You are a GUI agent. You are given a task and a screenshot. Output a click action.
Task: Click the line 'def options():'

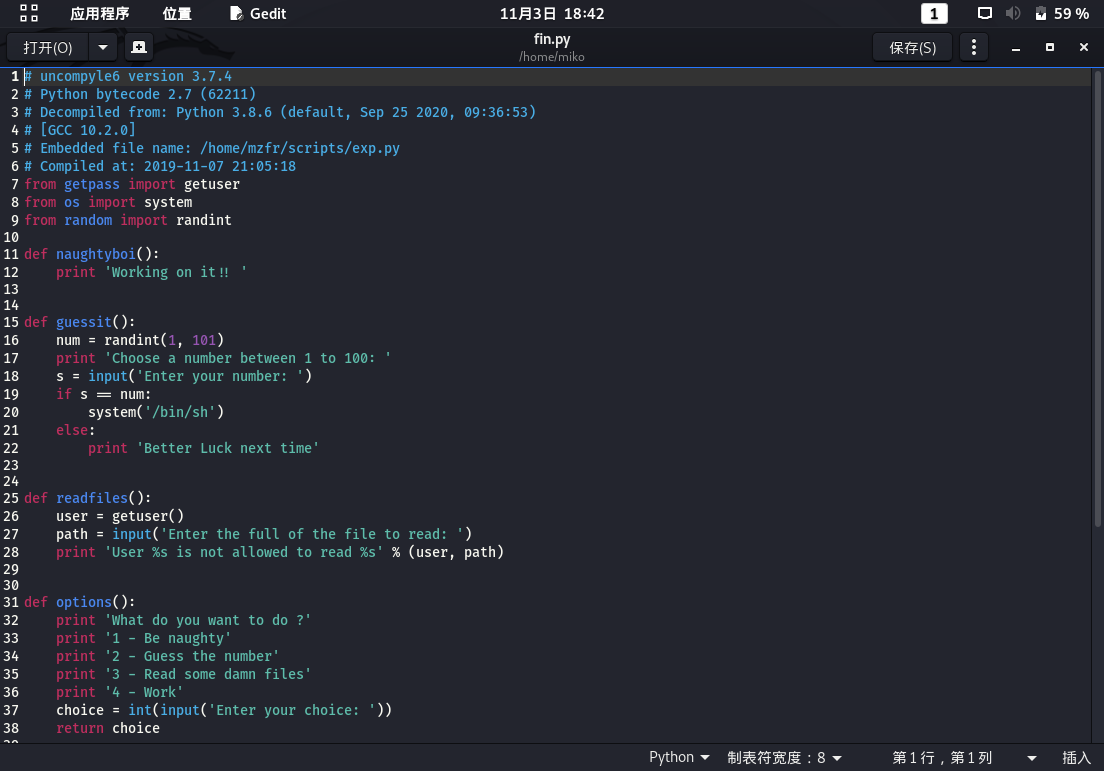(80, 602)
